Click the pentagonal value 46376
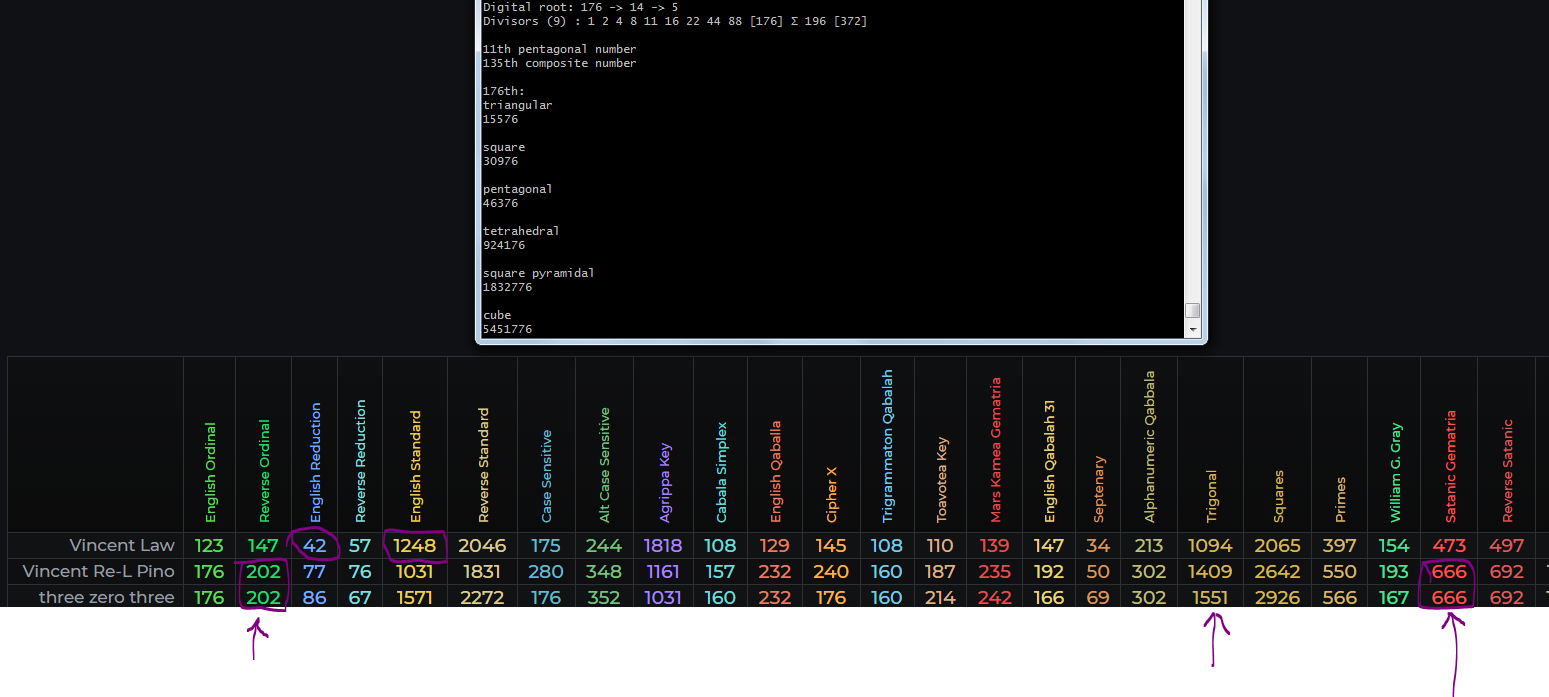The width and height of the screenshot is (1549, 697). [500, 203]
